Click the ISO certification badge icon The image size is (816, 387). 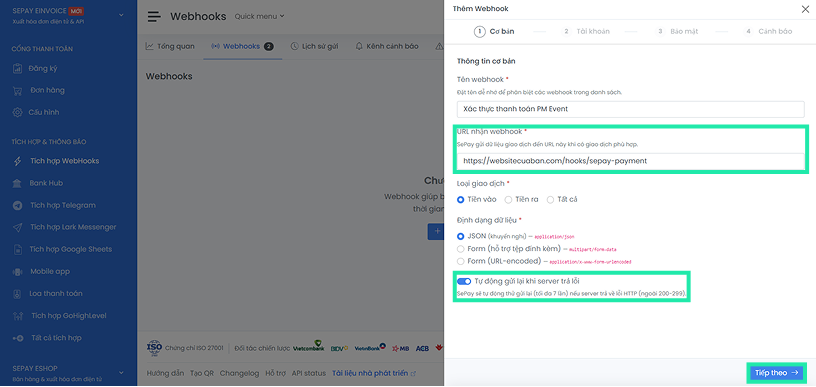point(155,348)
